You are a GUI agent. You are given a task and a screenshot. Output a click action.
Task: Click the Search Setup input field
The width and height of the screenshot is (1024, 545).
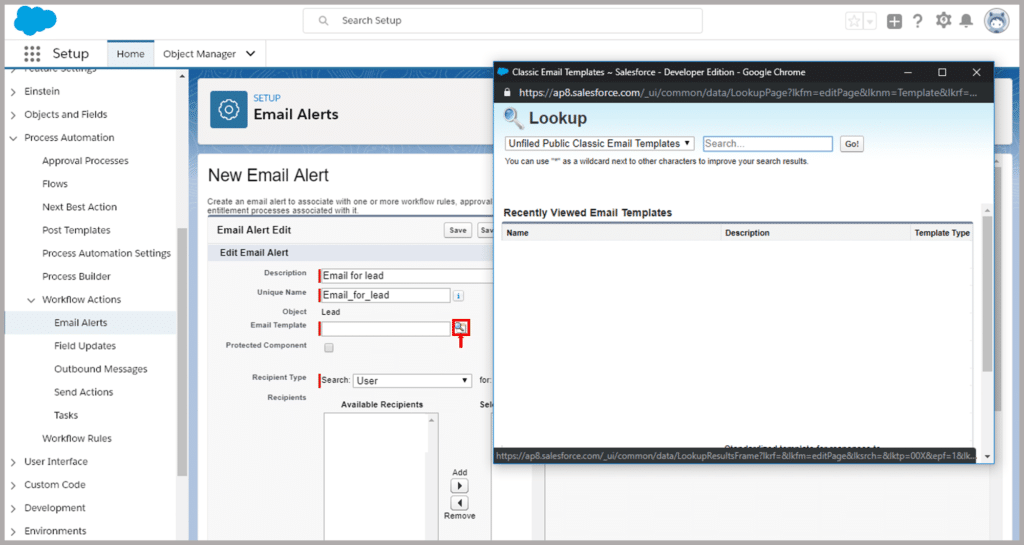pyautogui.click(x=502, y=20)
